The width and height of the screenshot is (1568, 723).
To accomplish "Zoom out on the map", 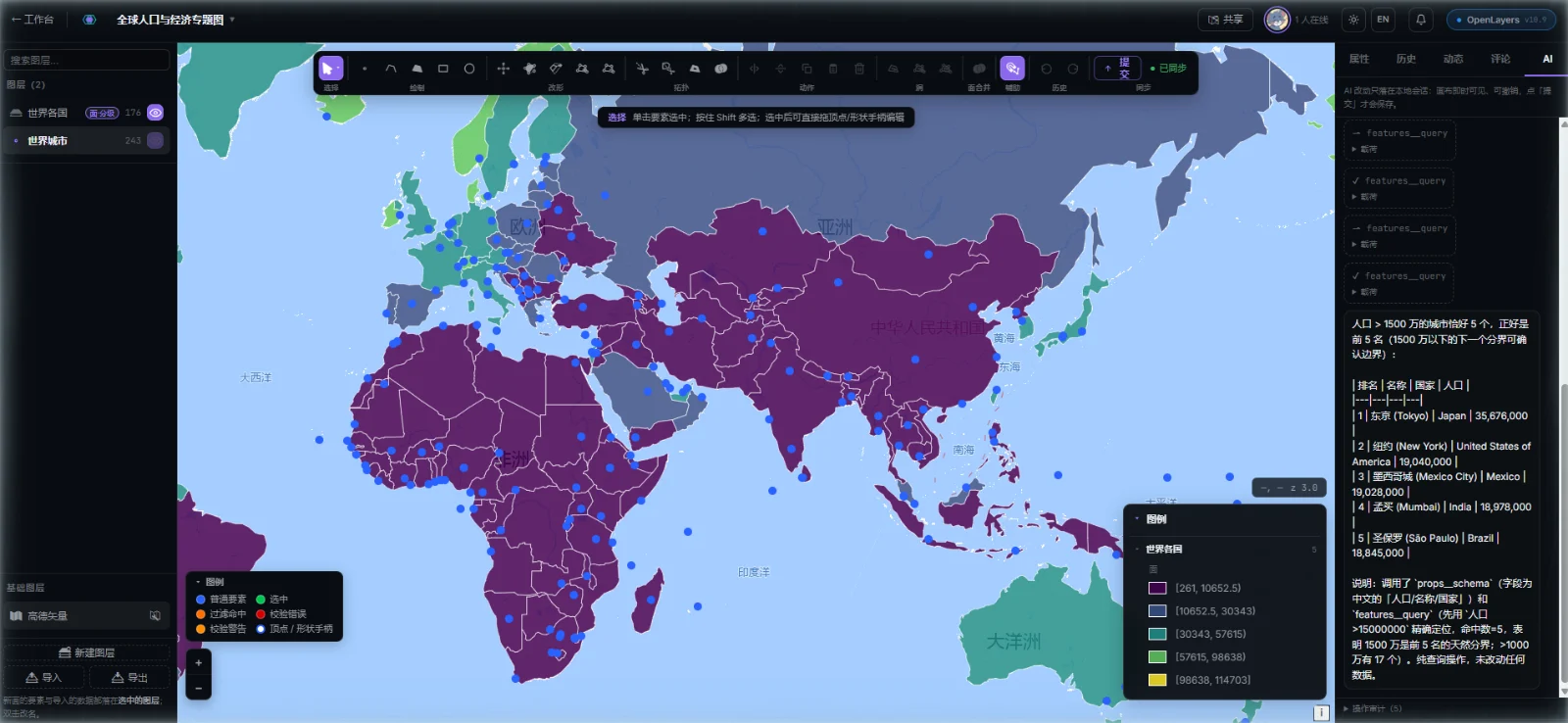I will point(198,688).
